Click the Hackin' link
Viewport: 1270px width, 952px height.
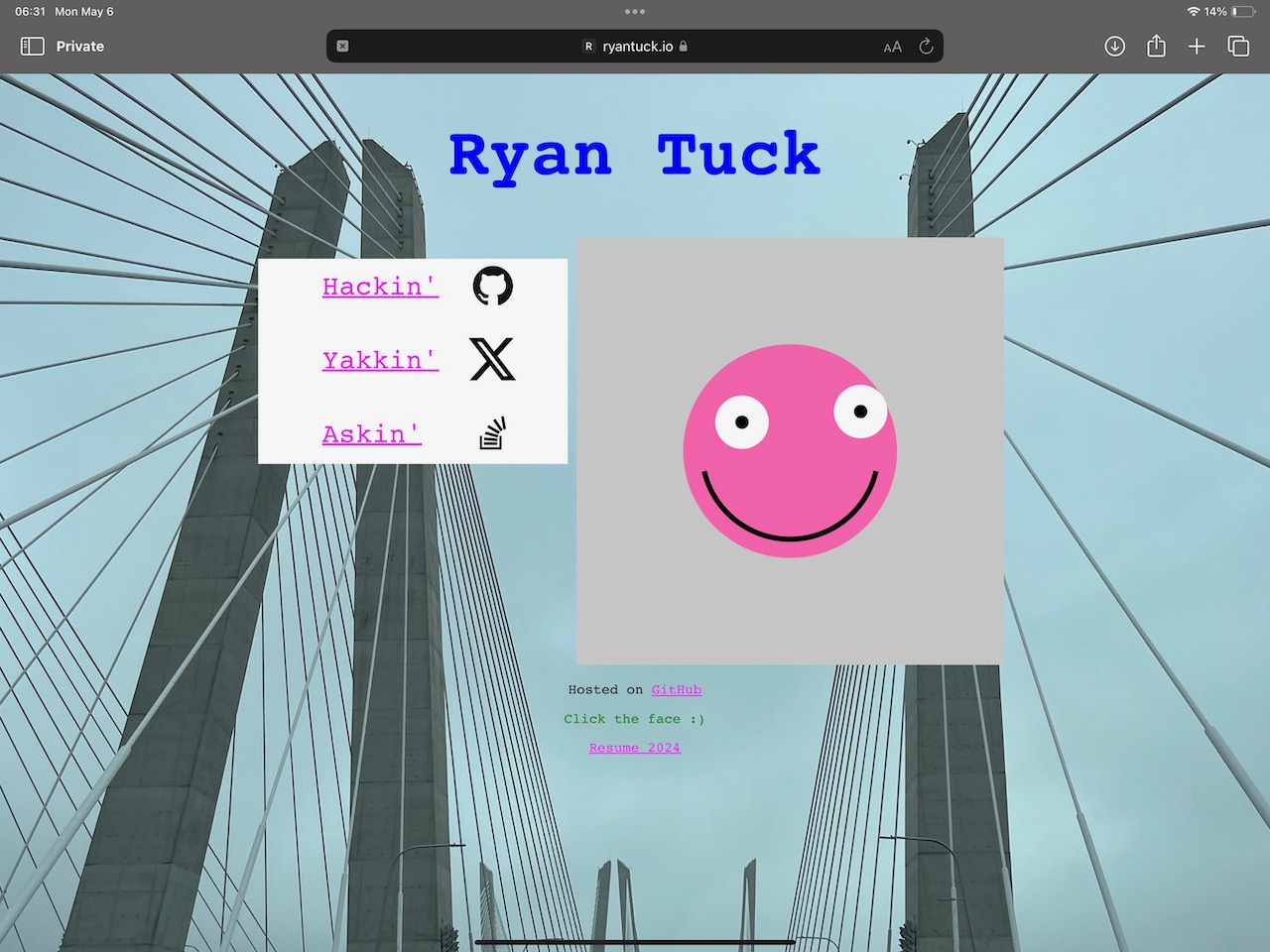380,287
